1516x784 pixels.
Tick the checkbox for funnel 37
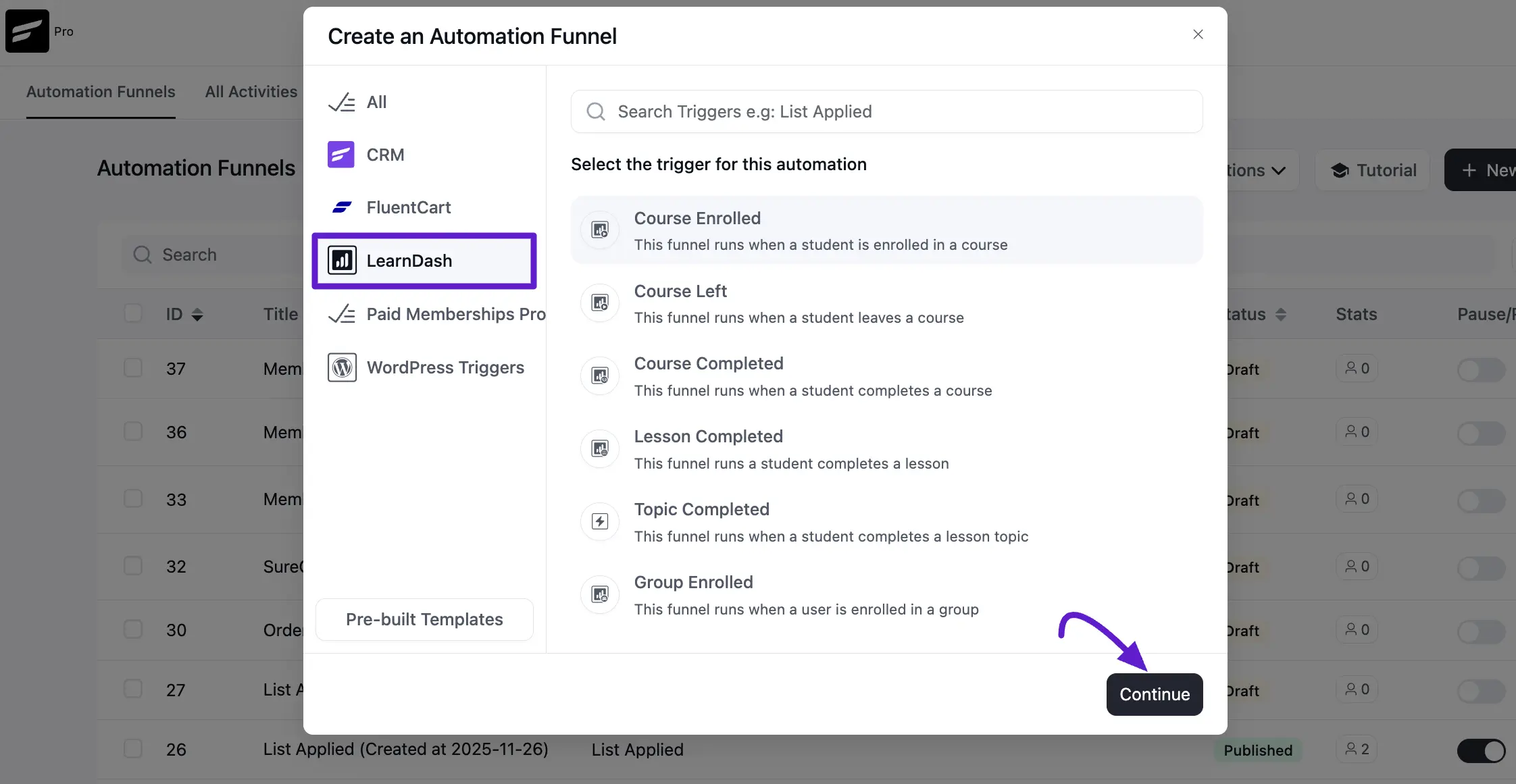click(133, 368)
